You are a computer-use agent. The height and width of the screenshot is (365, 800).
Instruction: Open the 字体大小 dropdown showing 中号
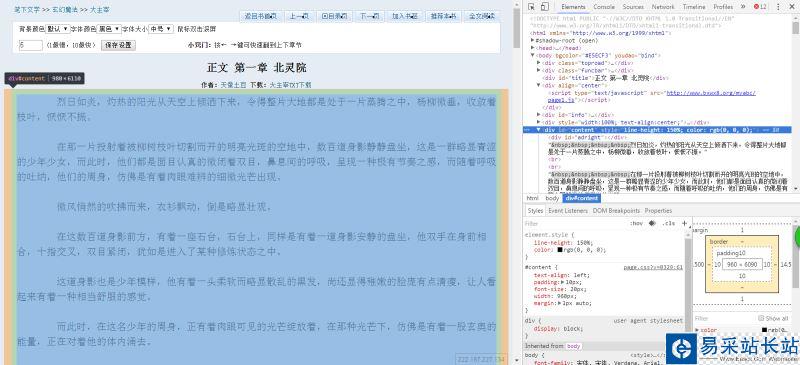tap(161, 29)
